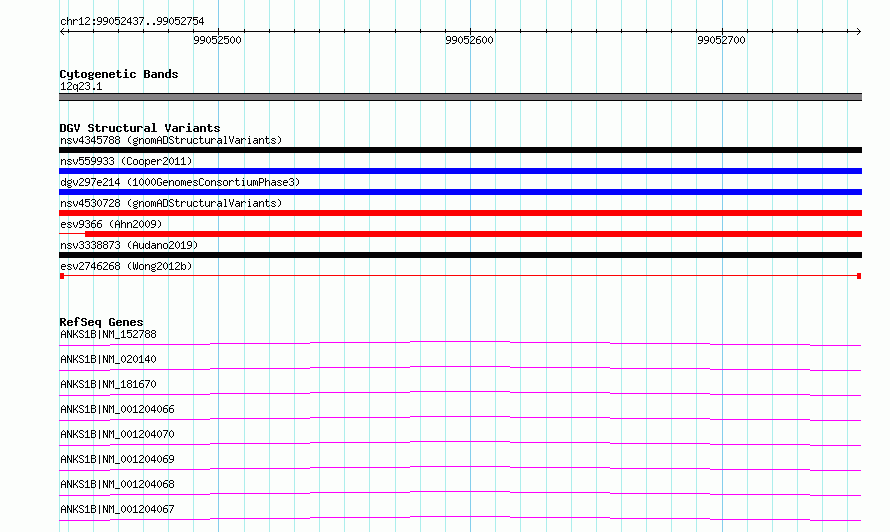Open variant nsv559933 (Cooper2011) label

click(126, 161)
